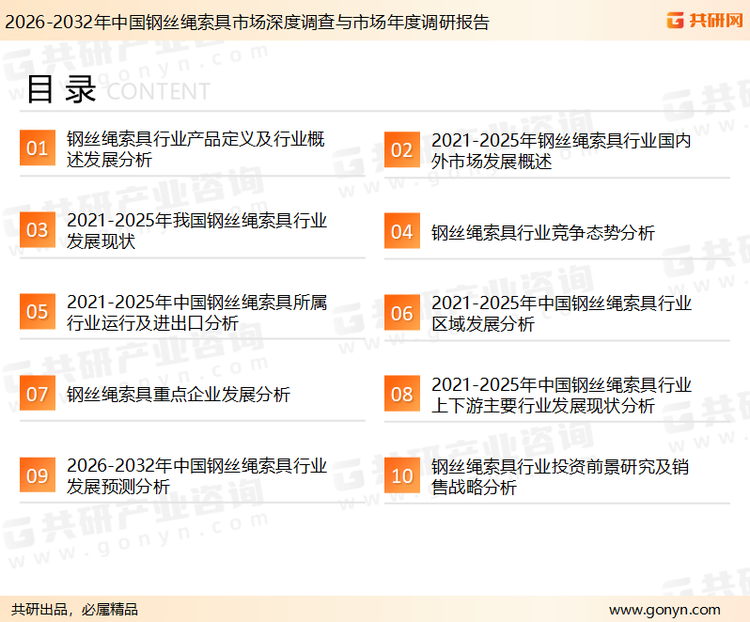Select chapter title 2021-2025年钢丝绳索具行业国内外市场发展概述
Image resolution: width=750 pixels, height=622 pixels.
point(561,151)
